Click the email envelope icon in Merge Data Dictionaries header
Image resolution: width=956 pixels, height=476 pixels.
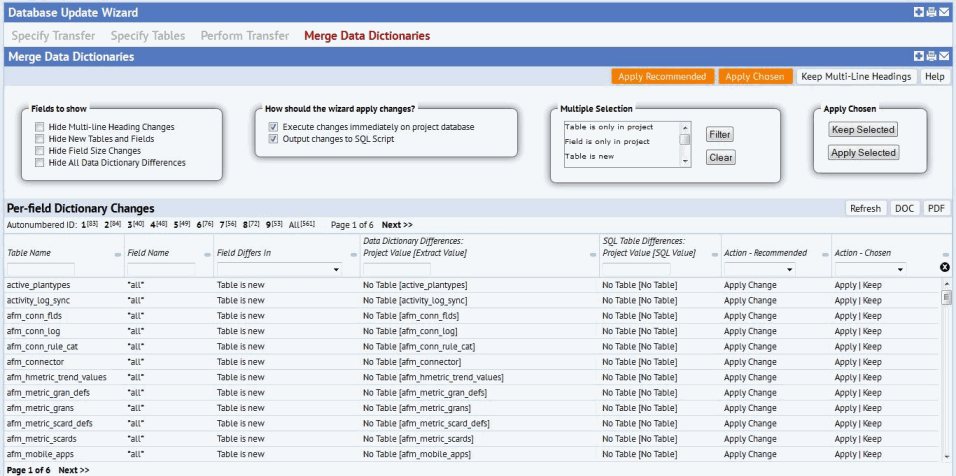click(x=944, y=57)
